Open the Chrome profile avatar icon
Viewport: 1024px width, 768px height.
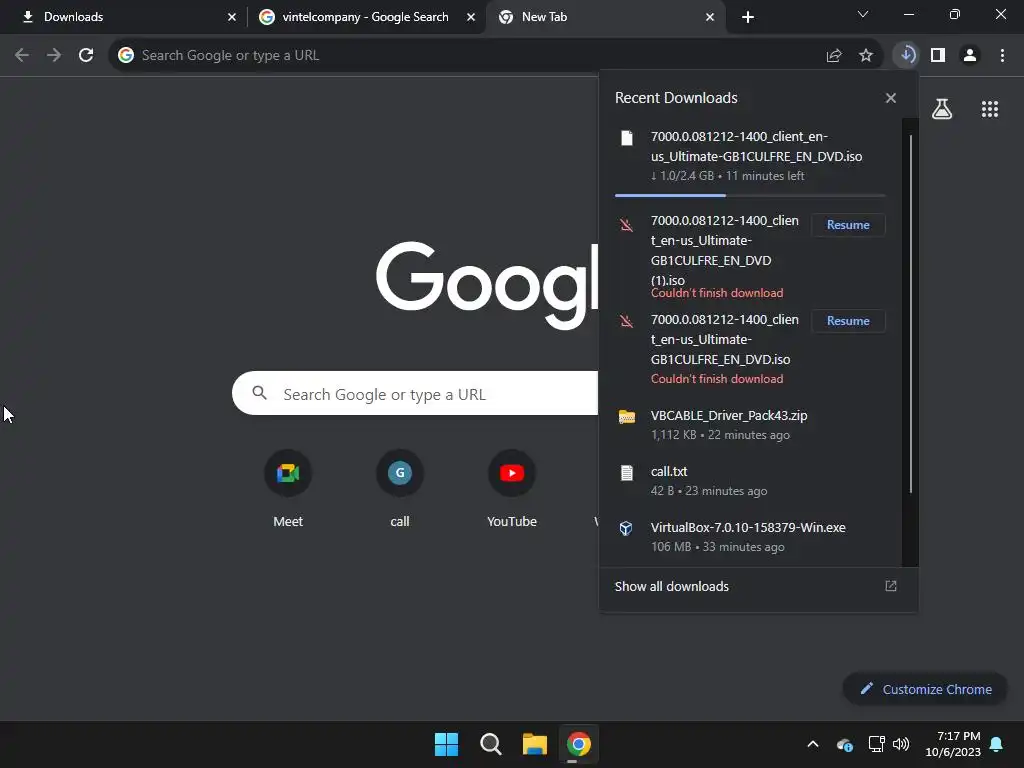[x=970, y=56]
